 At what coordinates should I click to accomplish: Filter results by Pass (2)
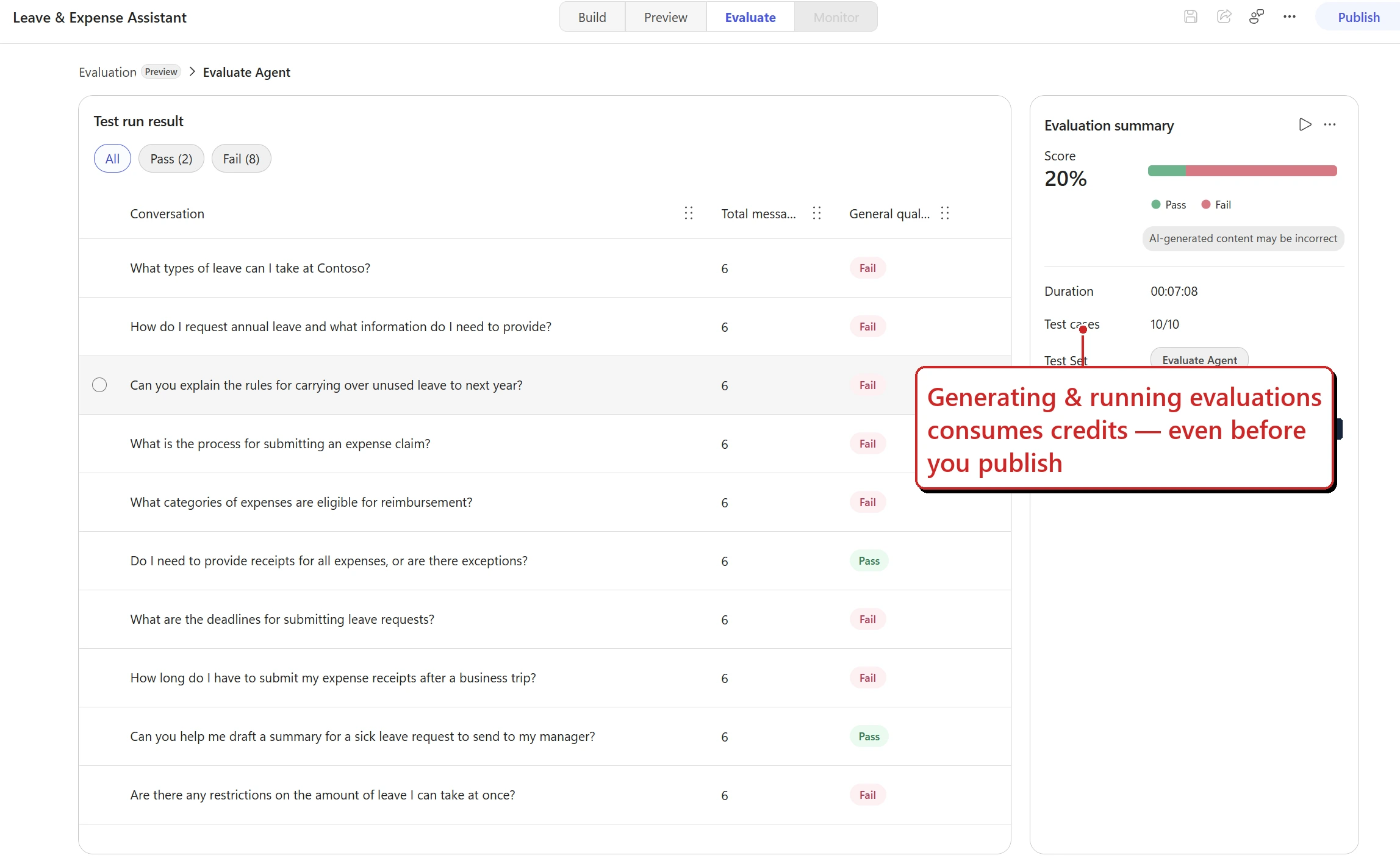coord(171,159)
